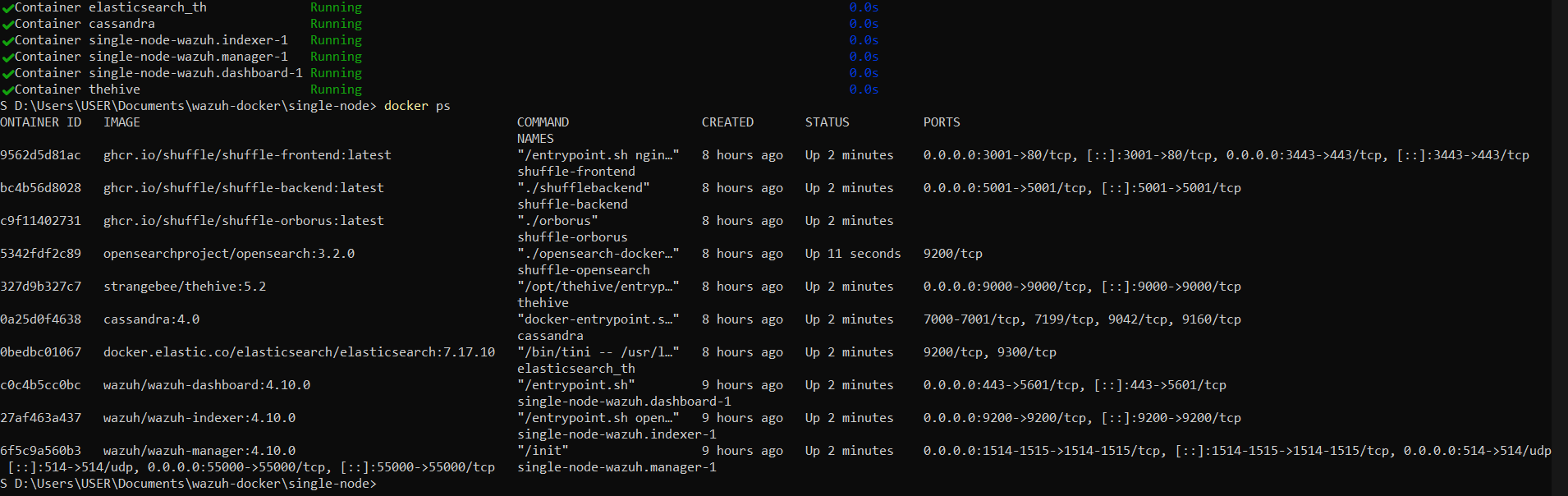
Task: Click container ID 327d9b327c7
Action: click(40, 287)
